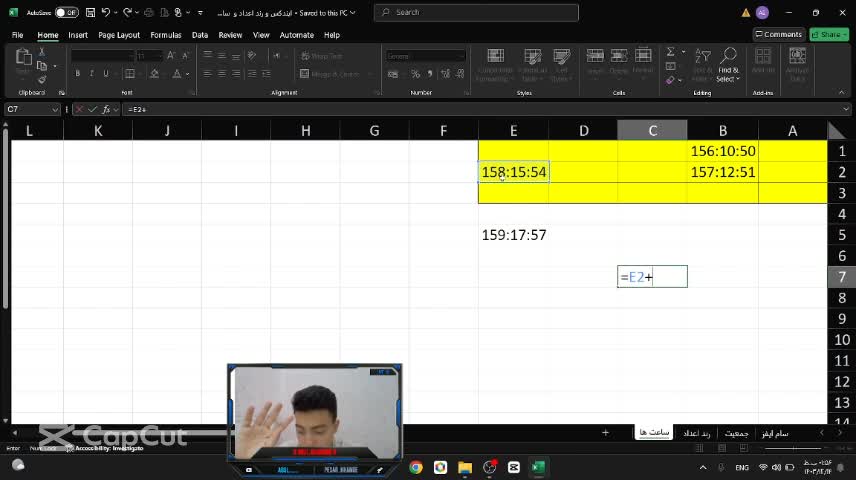The width and height of the screenshot is (856, 480).
Task: Toggle Italic formatting button
Action: tap(92, 74)
